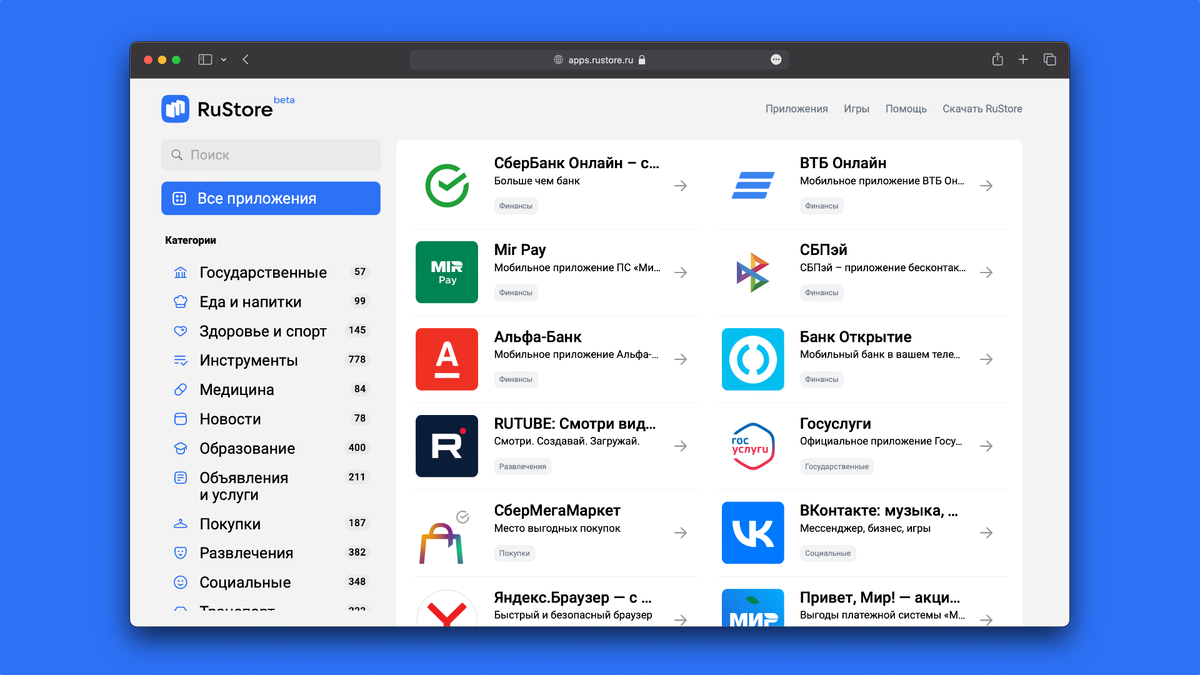The width and height of the screenshot is (1200, 675).
Task: Click the Поиск search field
Action: click(x=271, y=155)
